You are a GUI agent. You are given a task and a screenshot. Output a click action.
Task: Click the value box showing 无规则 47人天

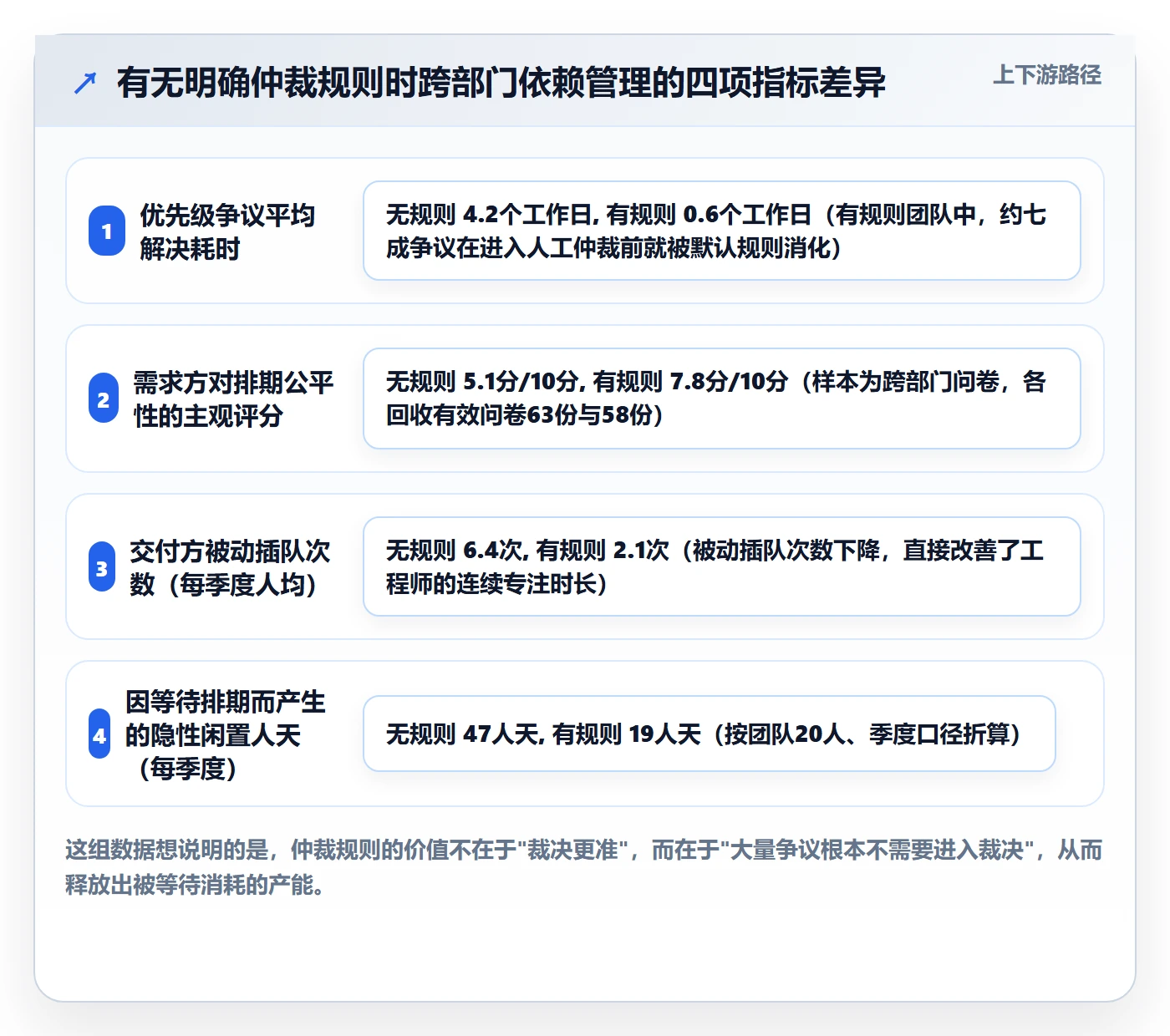coord(710,734)
